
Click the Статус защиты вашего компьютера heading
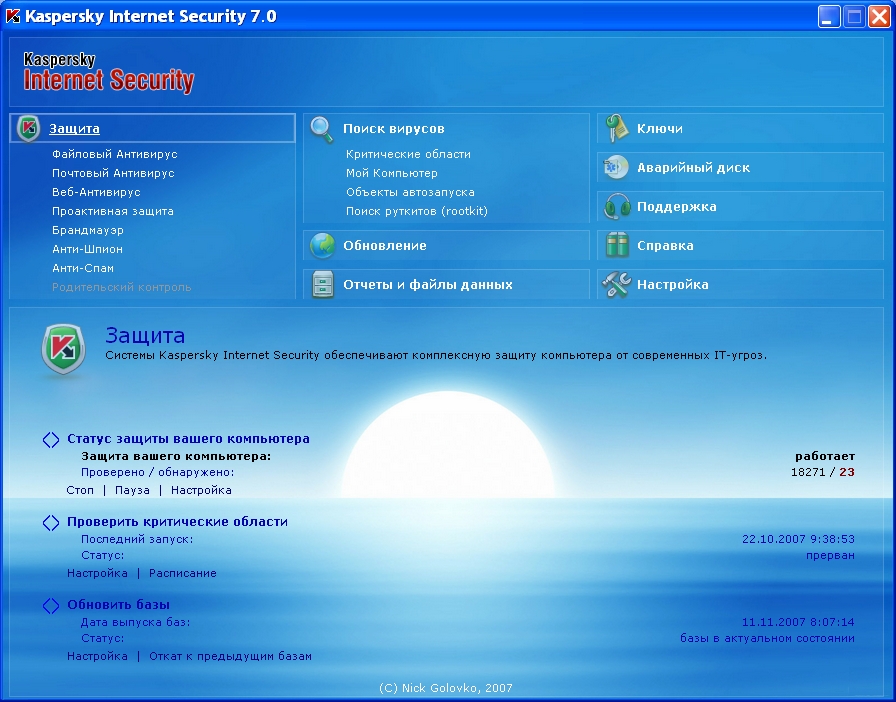pyautogui.click(x=189, y=438)
